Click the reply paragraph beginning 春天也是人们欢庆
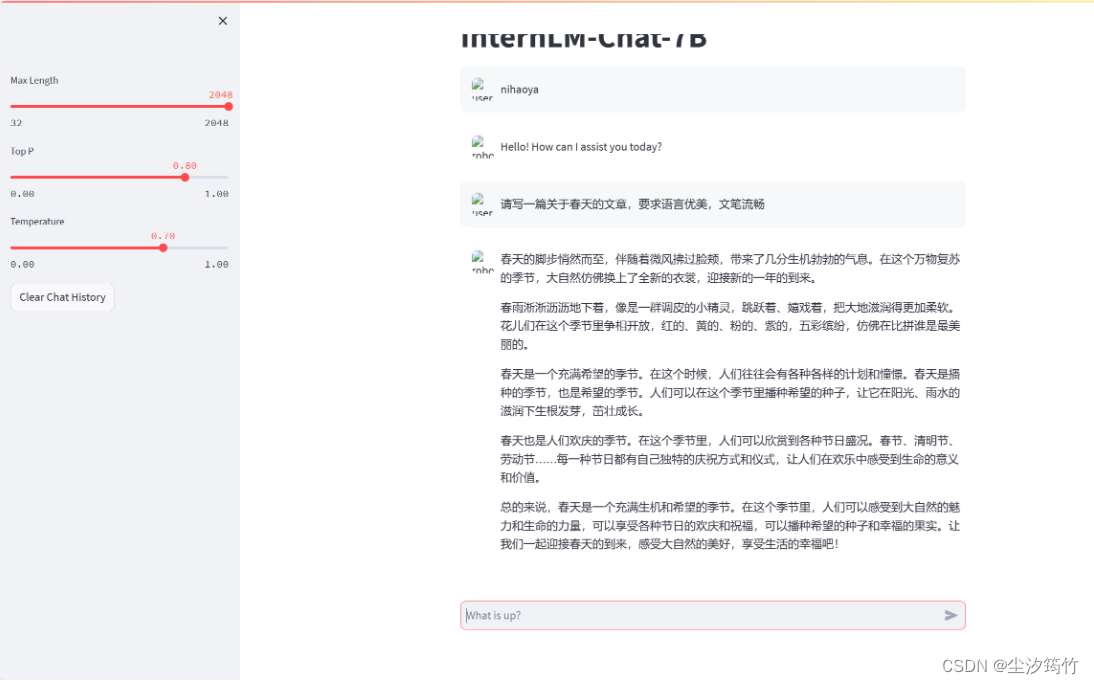This screenshot has width=1094, height=684. click(x=730, y=459)
